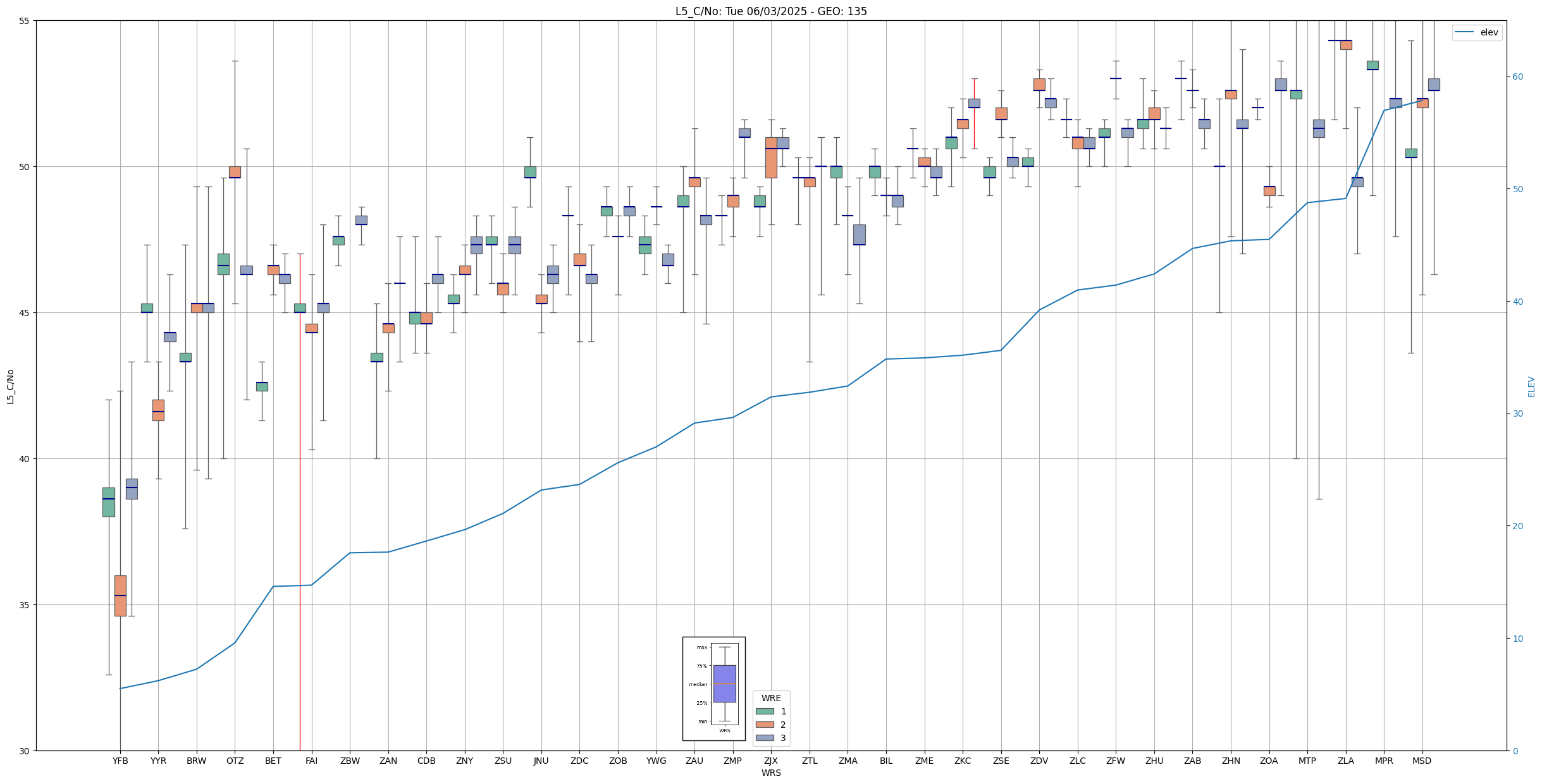Click the boxplot explanation inset diagram

[713, 688]
